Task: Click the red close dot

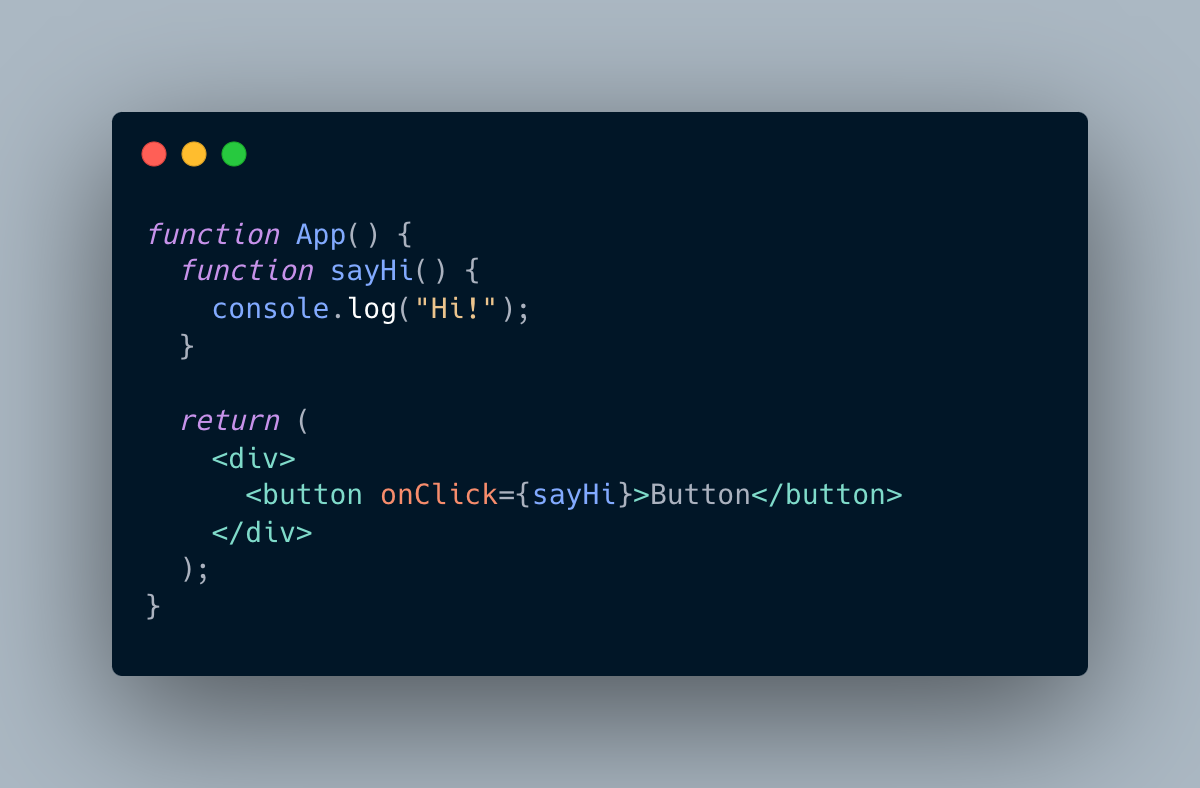Action: 154,154
